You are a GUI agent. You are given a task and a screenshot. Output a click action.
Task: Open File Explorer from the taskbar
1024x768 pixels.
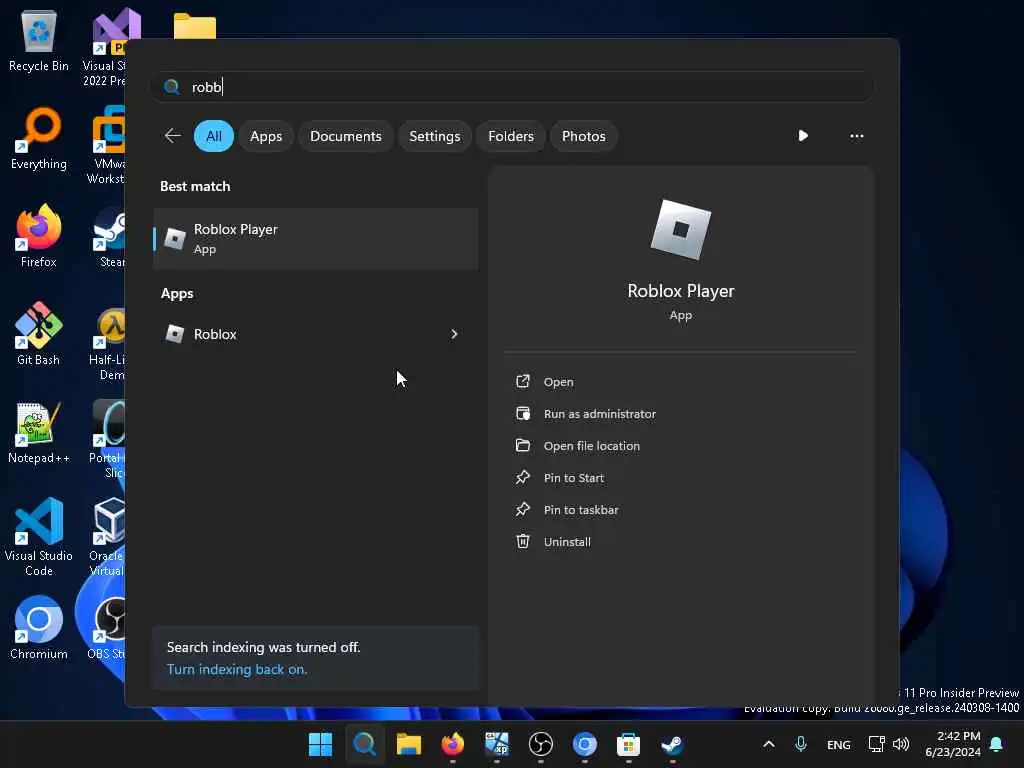pyautogui.click(x=409, y=744)
